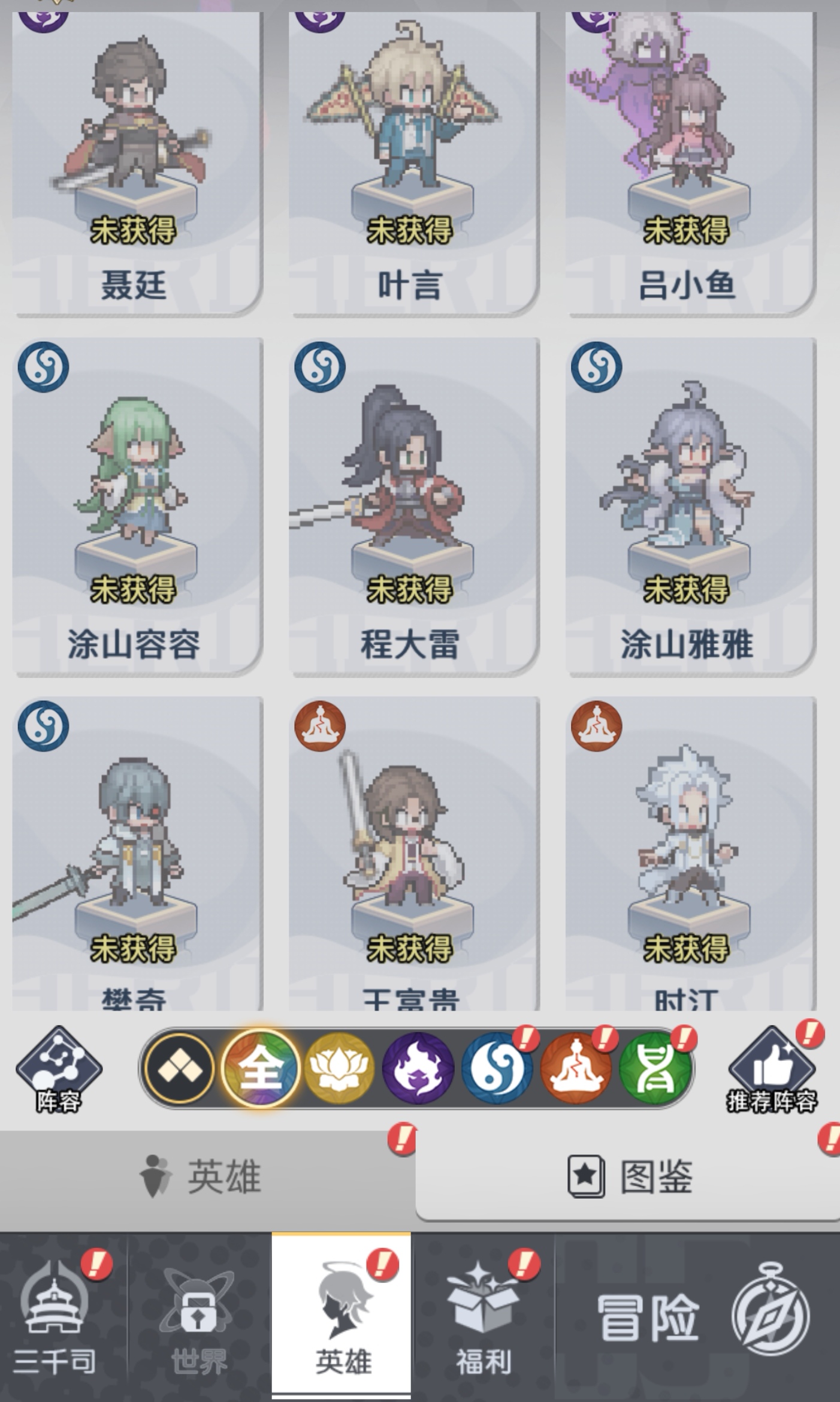Switch to the 图鉴 tab
This screenshot has height=1402, width=840.
pyautogui.click(x=628, y=1175)
